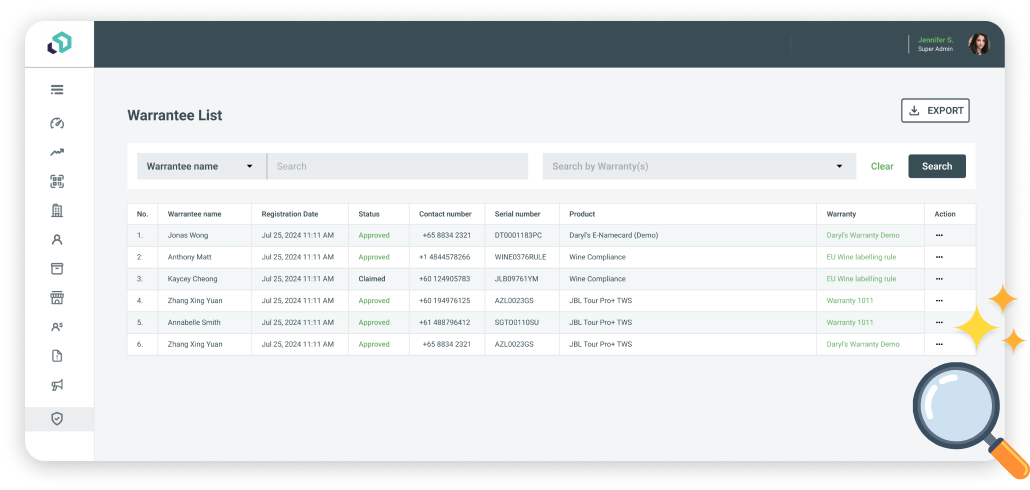Open EU Wine labelling rule link for Anthony Matt
Viewport: 1030px width, 490px height.
coord(861,257)
